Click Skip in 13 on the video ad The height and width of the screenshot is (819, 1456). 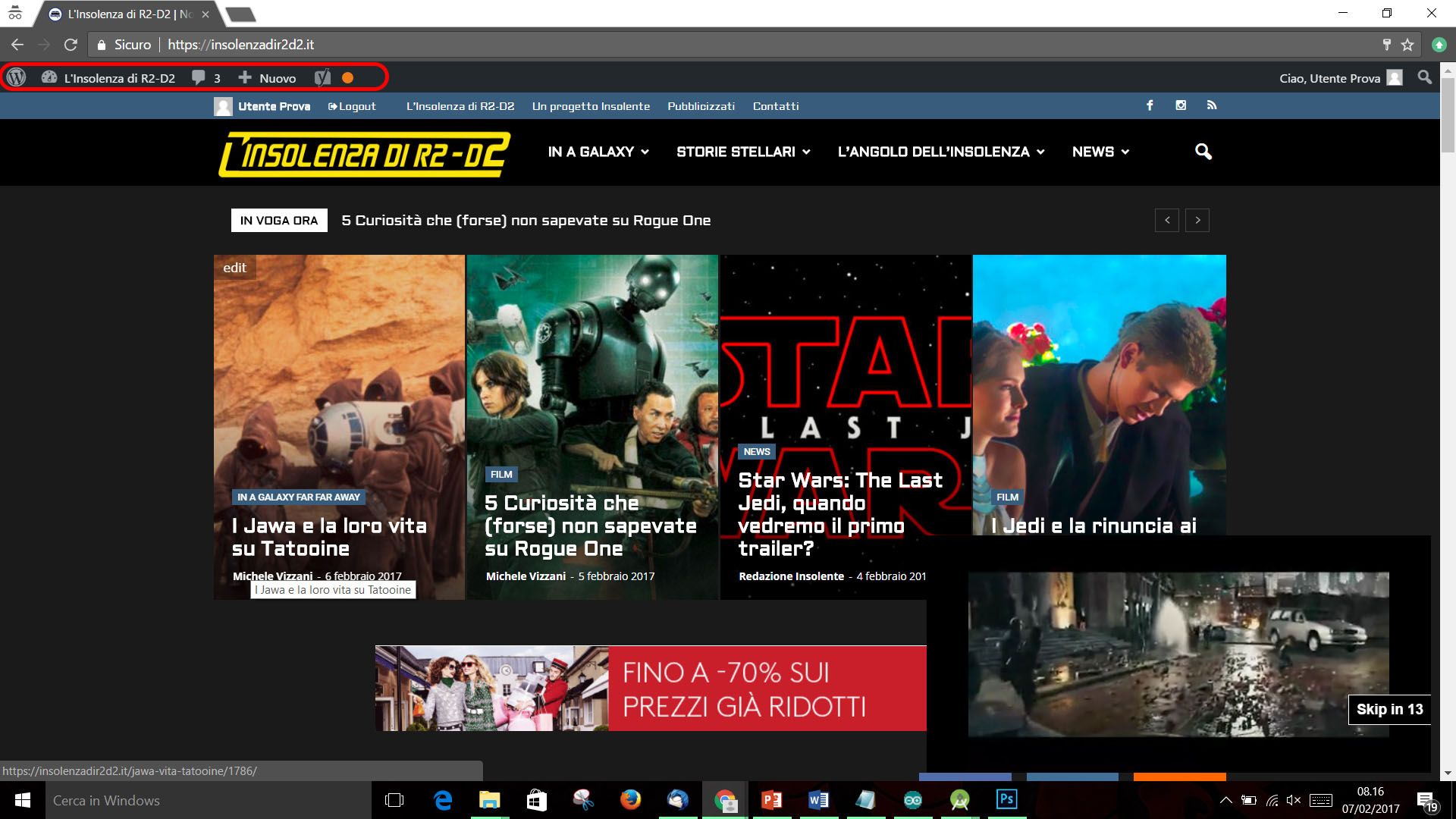pos(1389,709)
